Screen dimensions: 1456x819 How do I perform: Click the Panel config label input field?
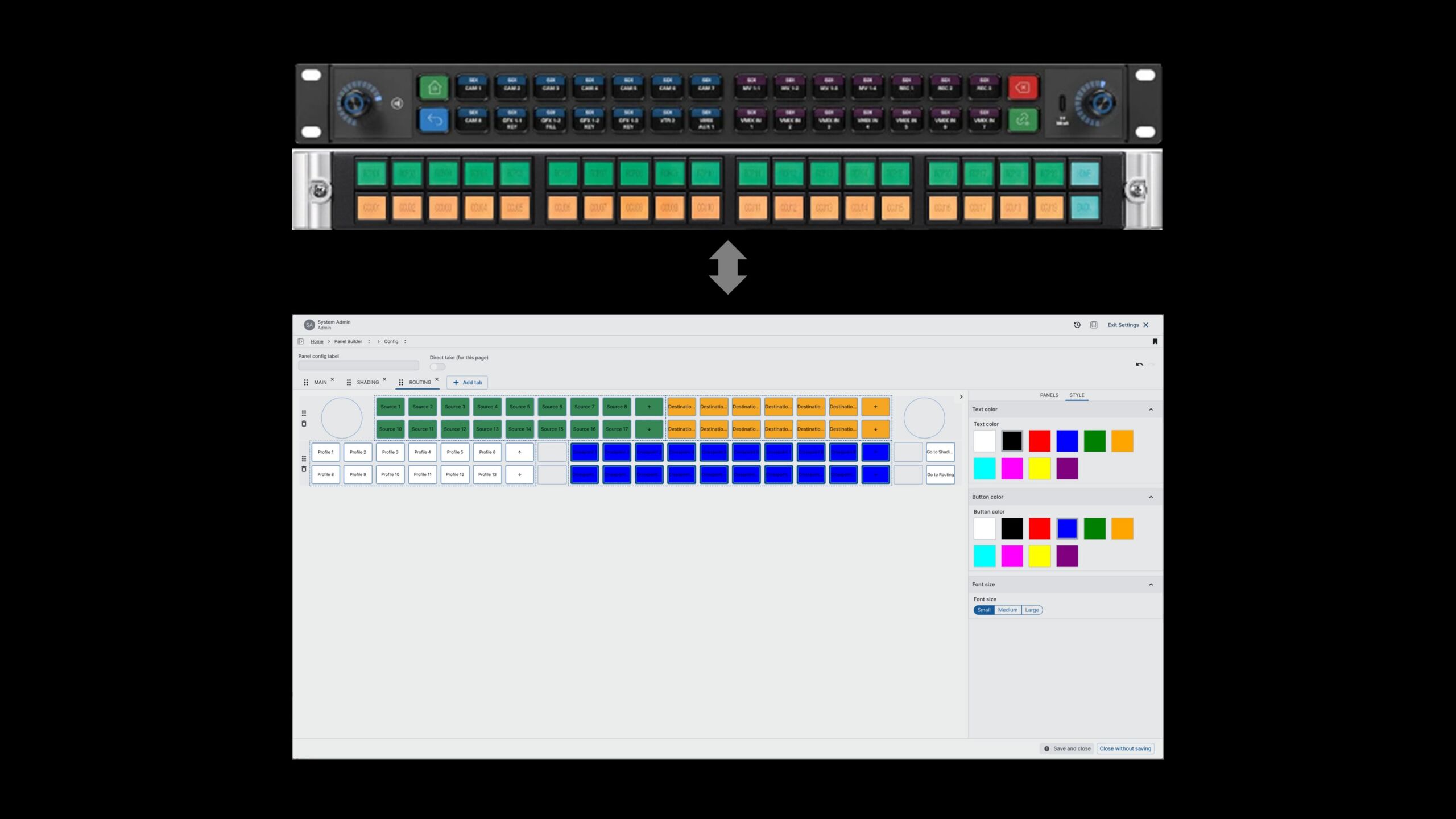coord(359,367)
